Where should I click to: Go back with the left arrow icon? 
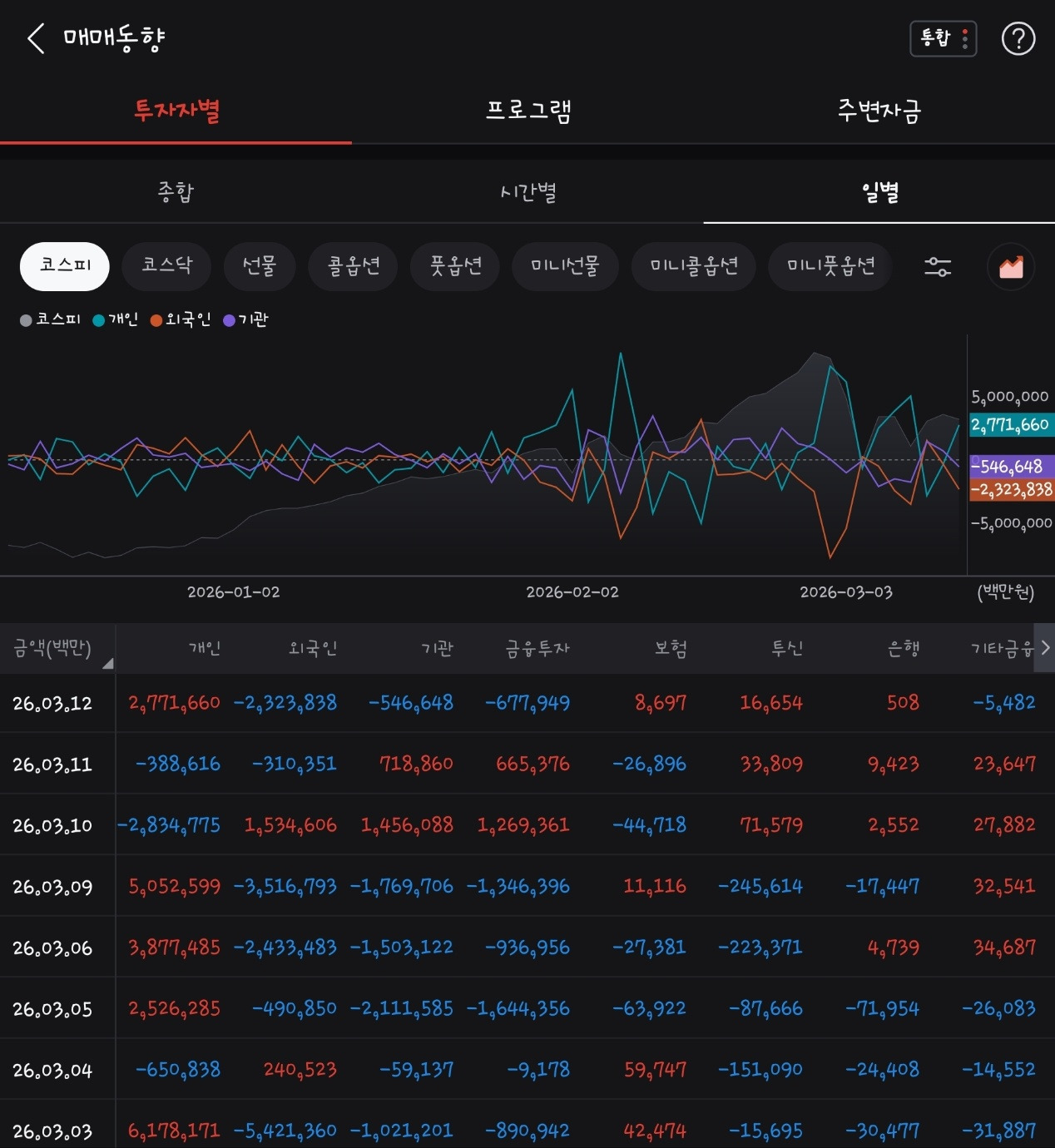click(36, 38)
